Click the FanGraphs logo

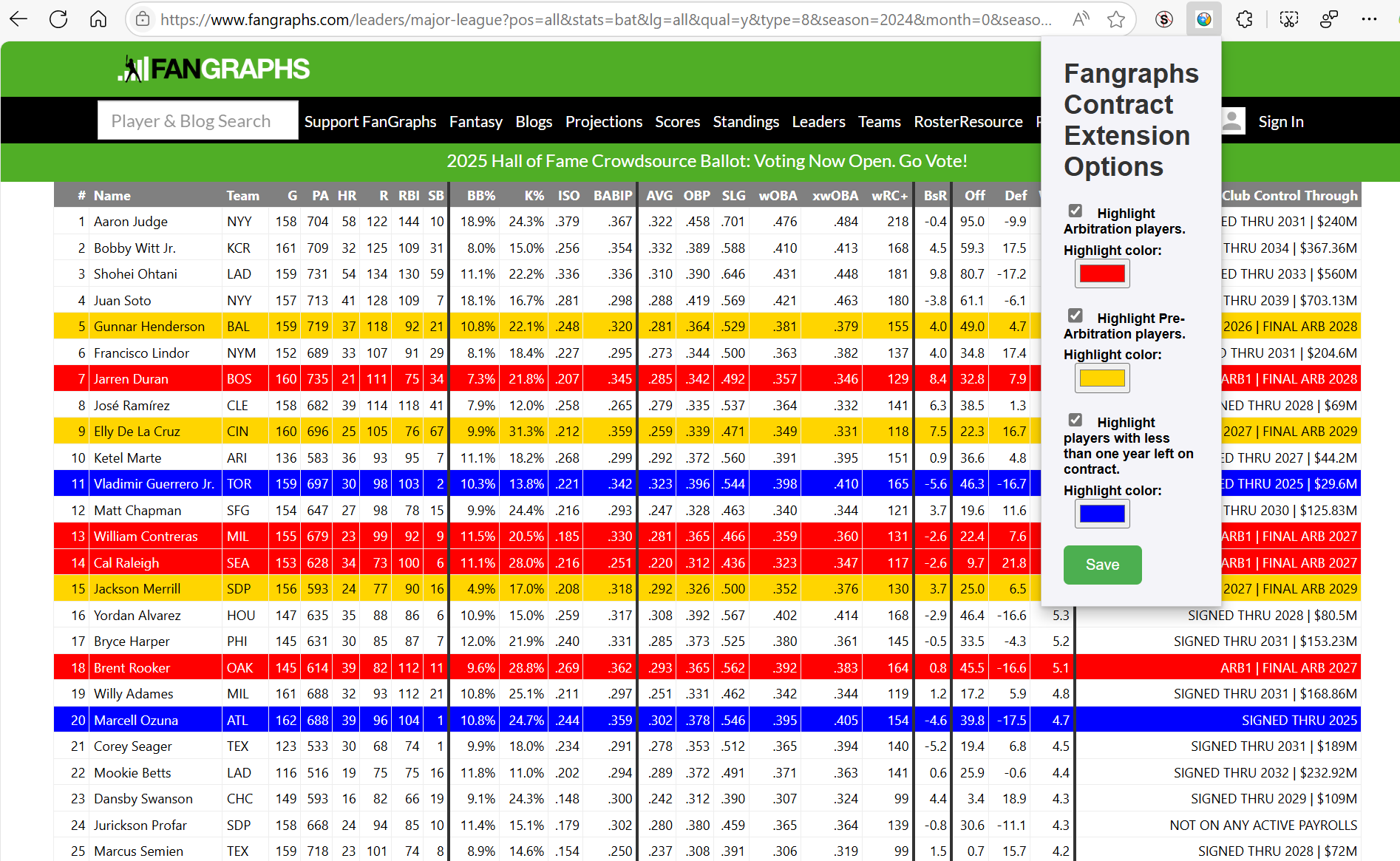click(214, 69)
